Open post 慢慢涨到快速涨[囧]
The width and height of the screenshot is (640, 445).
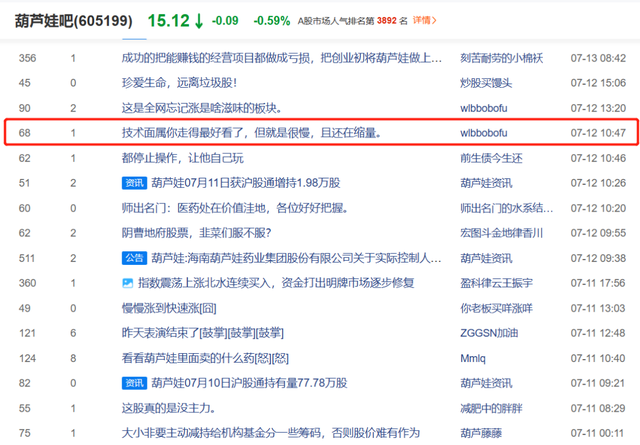pos(169,308)
